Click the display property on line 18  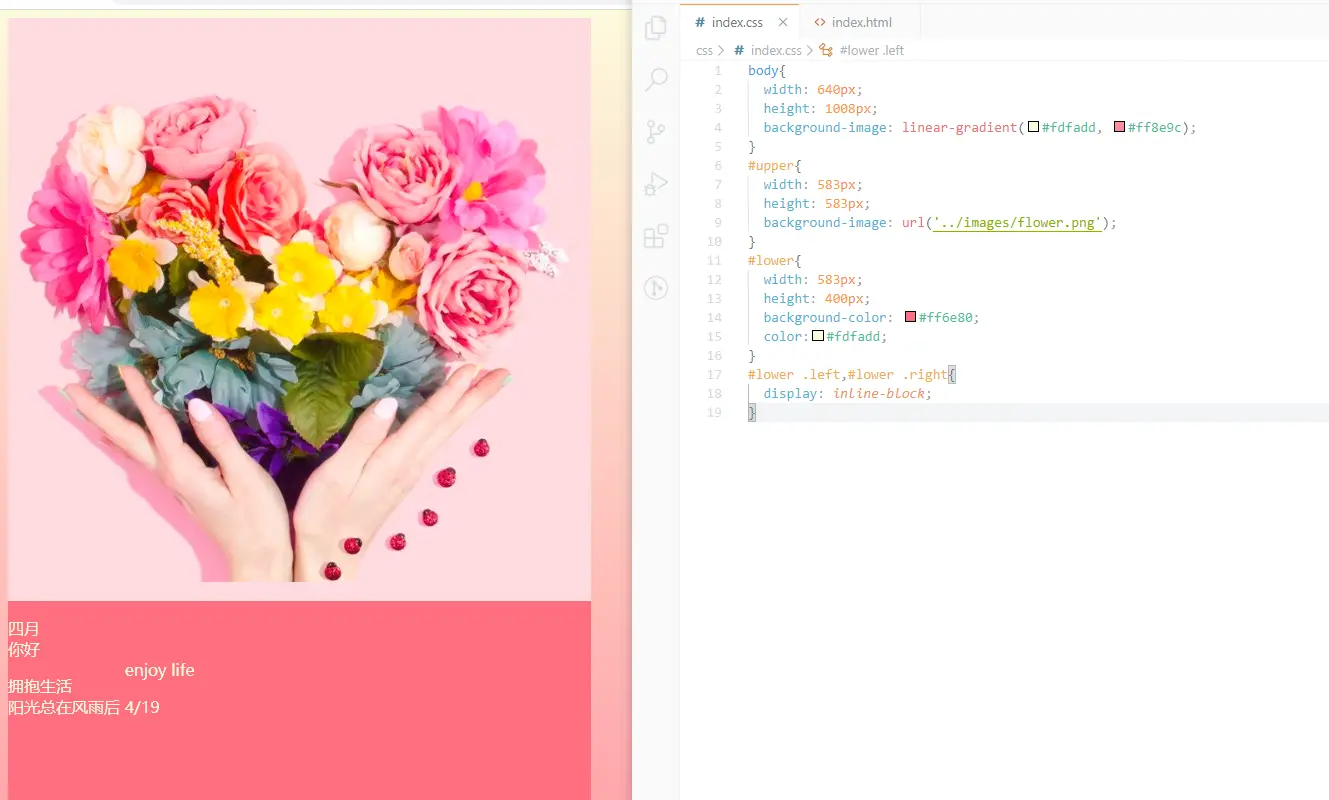point(790,394)
